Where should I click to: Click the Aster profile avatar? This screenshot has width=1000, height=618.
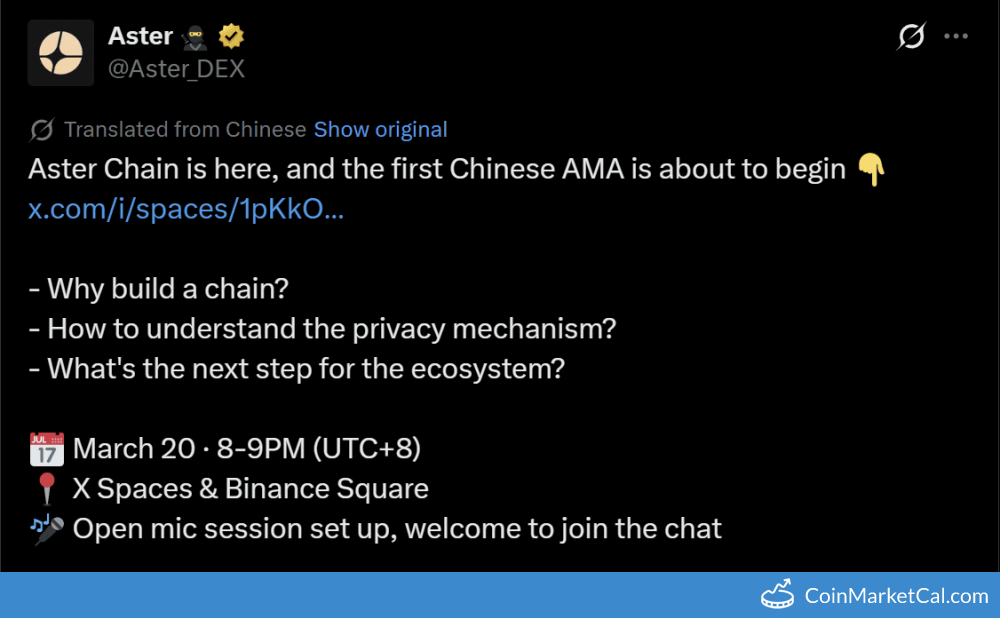[x=61, y=53]
